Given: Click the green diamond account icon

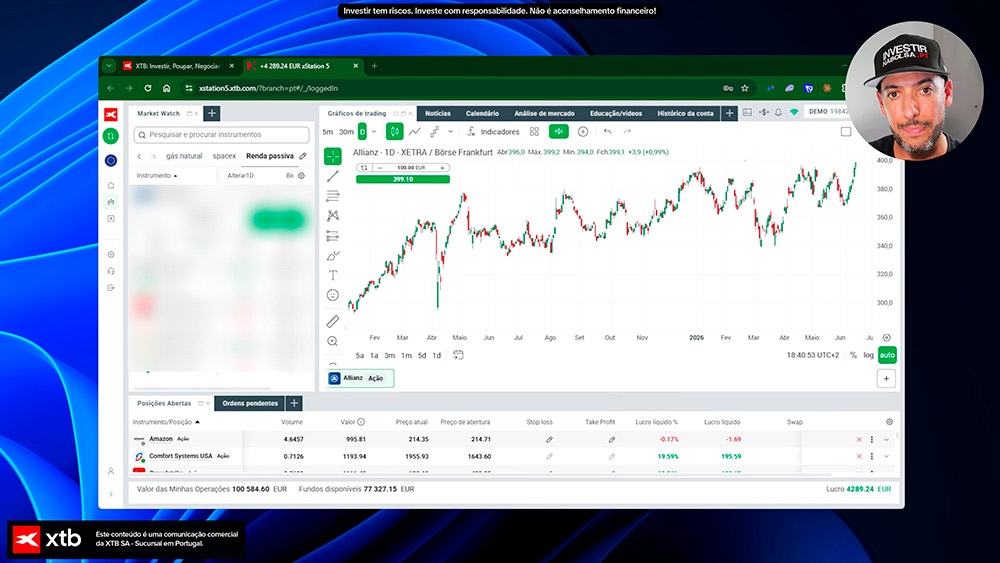Looking at the screenshot, I should 795,112.
